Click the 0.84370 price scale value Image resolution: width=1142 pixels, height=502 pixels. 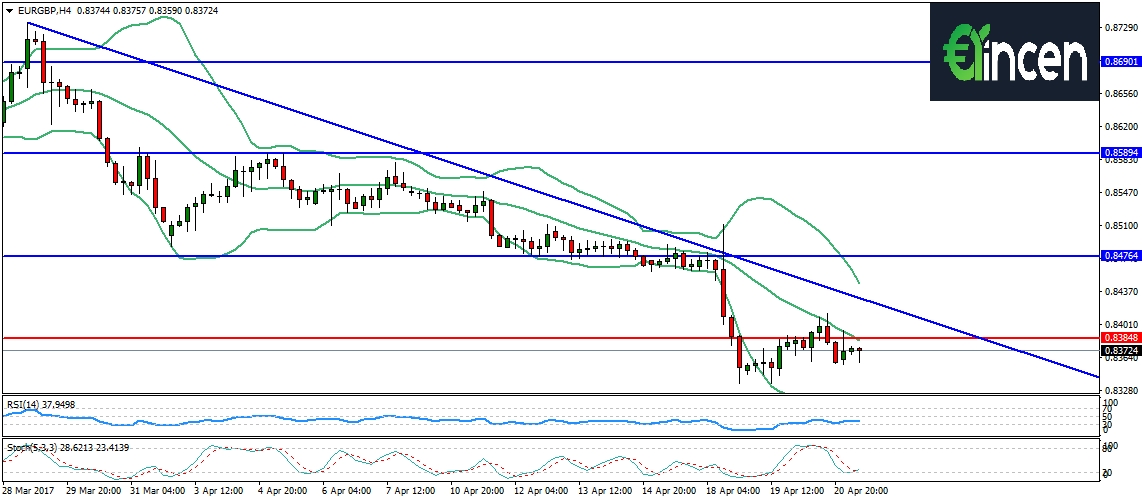(1120, 291)
